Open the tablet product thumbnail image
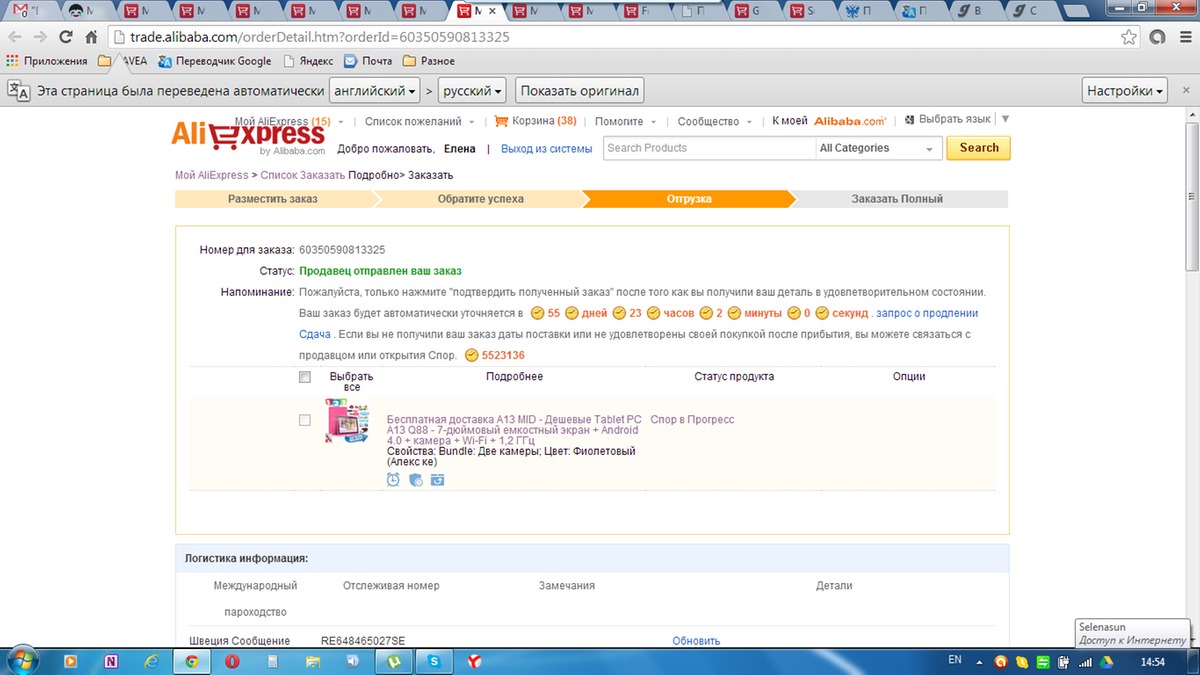 click(x=347, y=420)
